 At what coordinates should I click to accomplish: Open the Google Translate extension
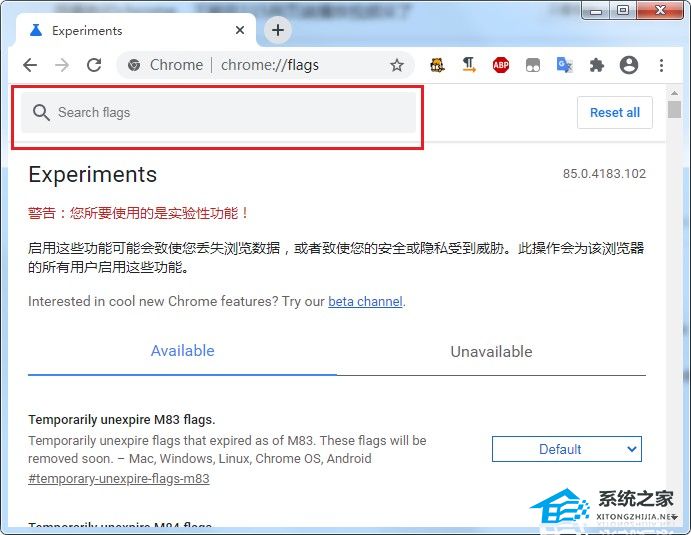click(x=565, y=65)
